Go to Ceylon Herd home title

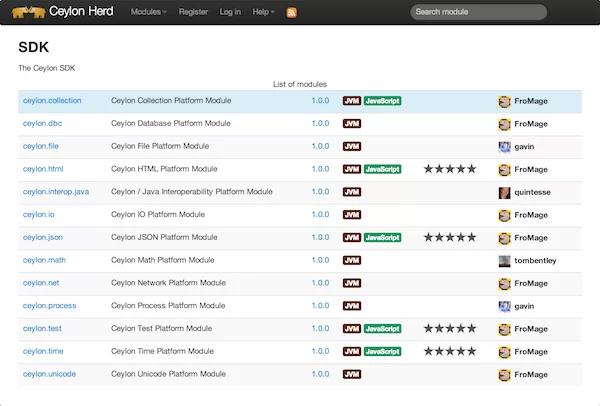81,11
